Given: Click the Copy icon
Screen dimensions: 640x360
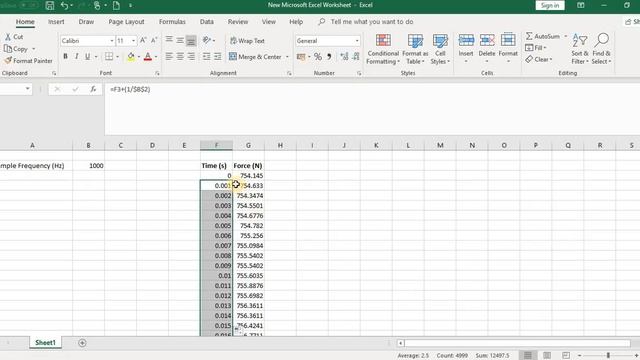Looking at the screenshot, I should click(8, 49).
